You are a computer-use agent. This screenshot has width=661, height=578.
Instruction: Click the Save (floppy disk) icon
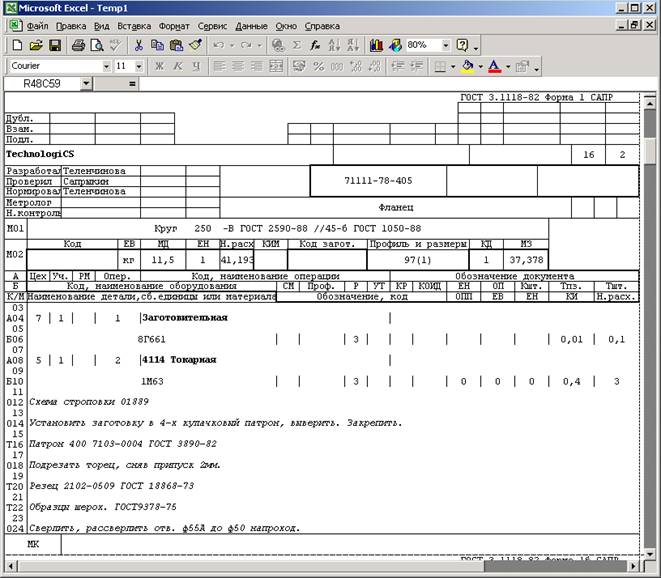pos(55,45)
